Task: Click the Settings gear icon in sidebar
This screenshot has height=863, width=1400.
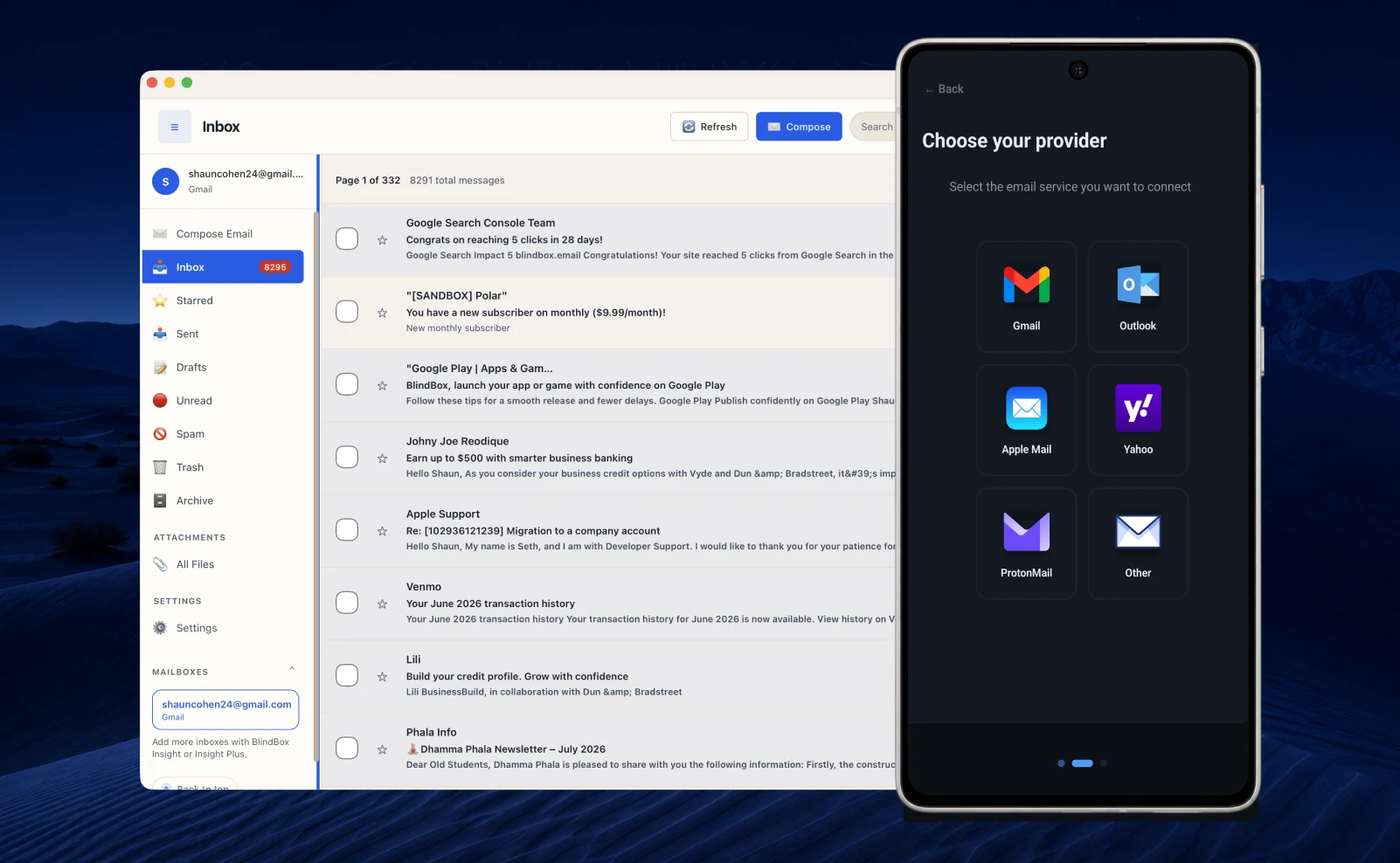Action: tap(160, 628)
